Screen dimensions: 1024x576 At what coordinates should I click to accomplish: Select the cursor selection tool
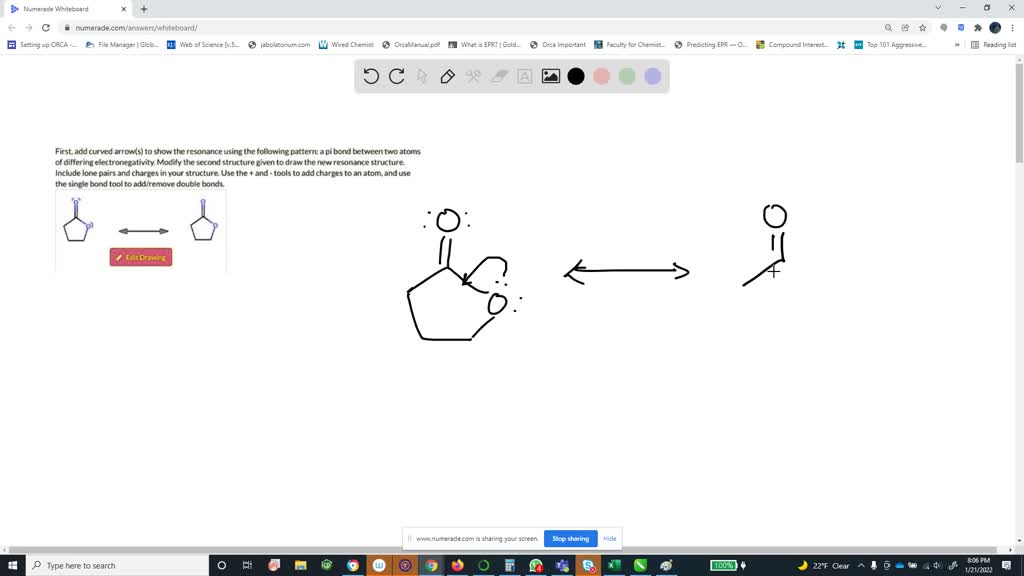point(422,75)
